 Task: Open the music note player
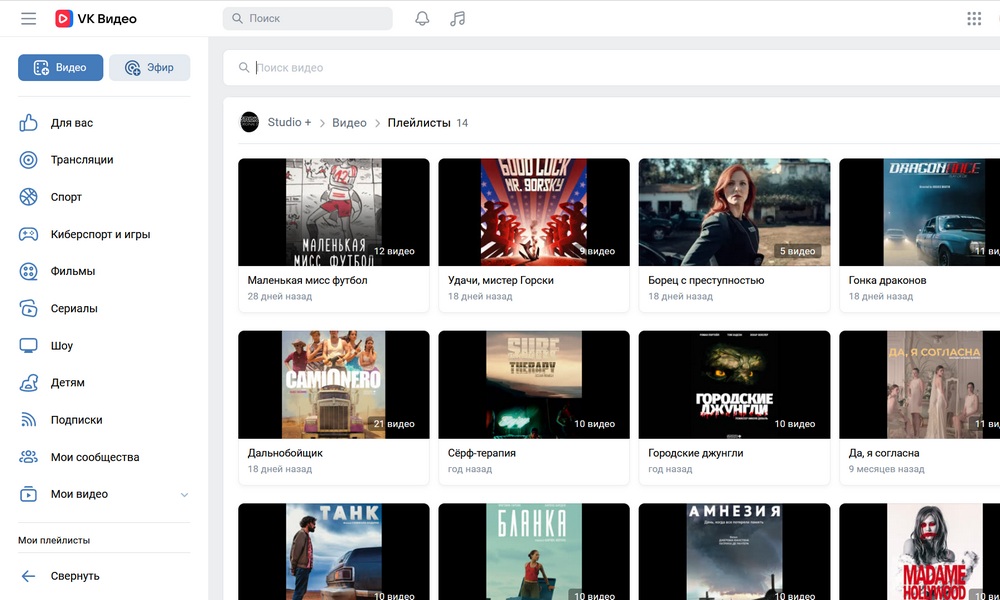[457, 18]
